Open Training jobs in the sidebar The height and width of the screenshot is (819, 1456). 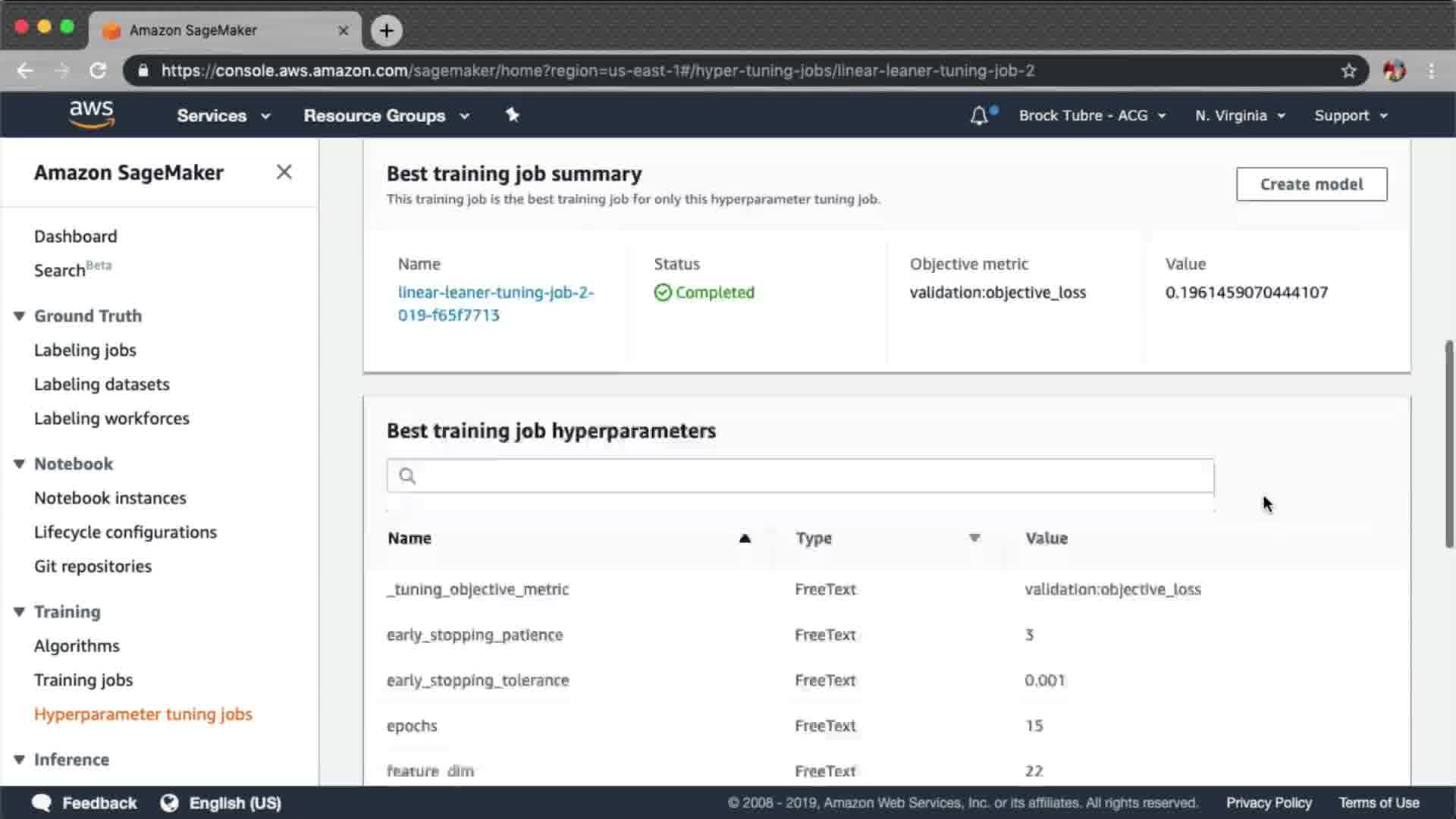pos(83,680)
